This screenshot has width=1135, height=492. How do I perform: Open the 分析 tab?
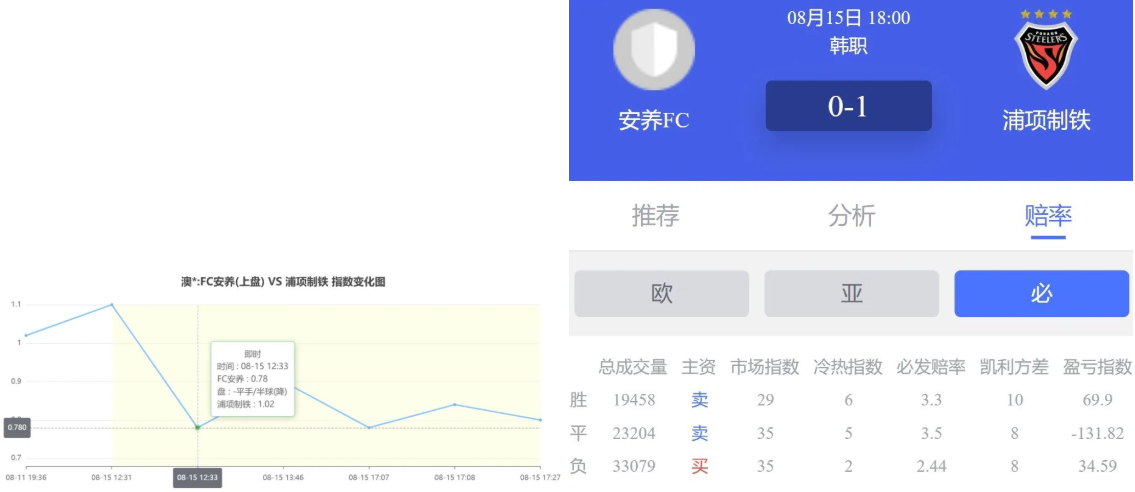point(851,215)
